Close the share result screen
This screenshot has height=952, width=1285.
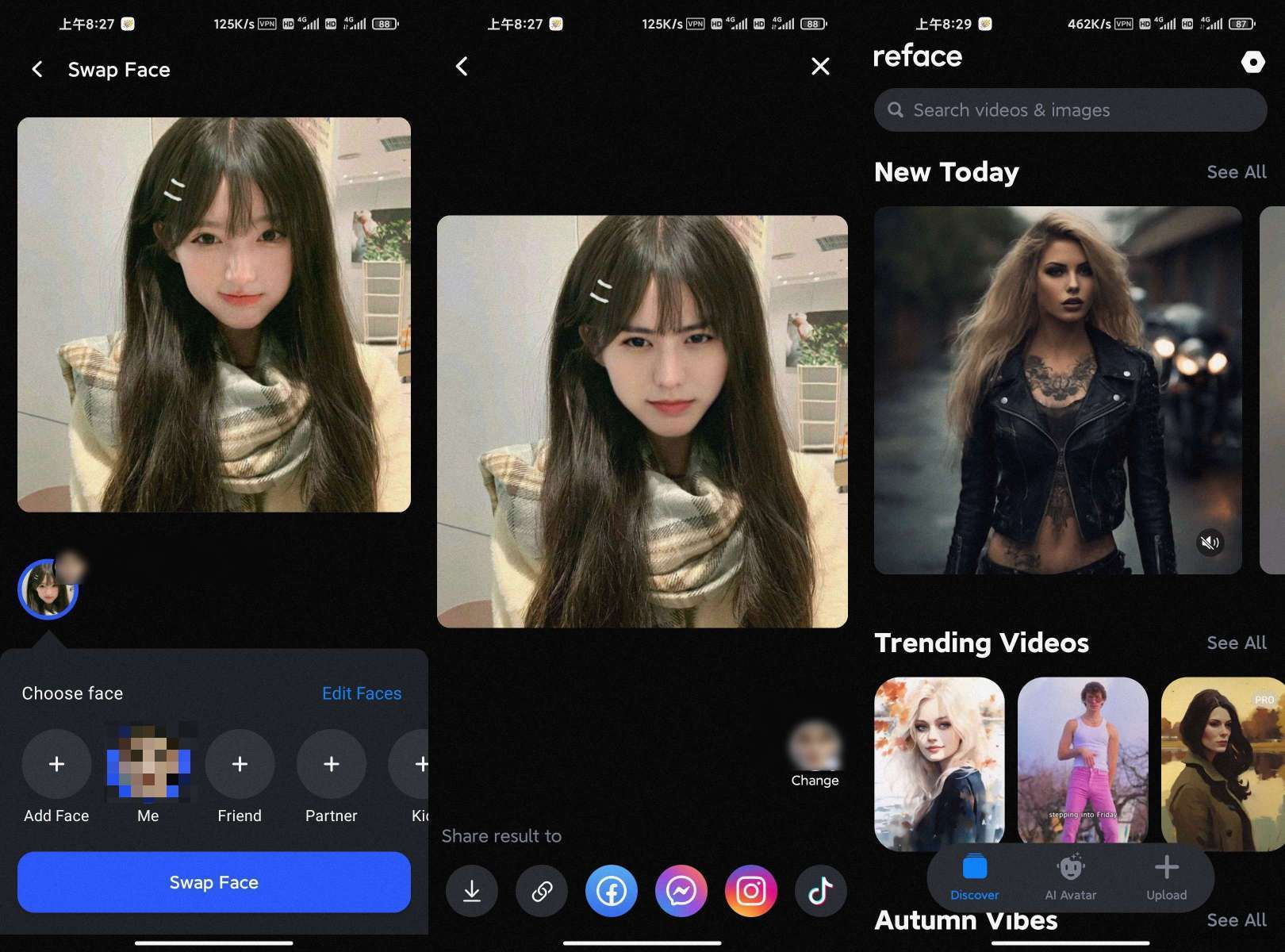[x=820, y=67]
